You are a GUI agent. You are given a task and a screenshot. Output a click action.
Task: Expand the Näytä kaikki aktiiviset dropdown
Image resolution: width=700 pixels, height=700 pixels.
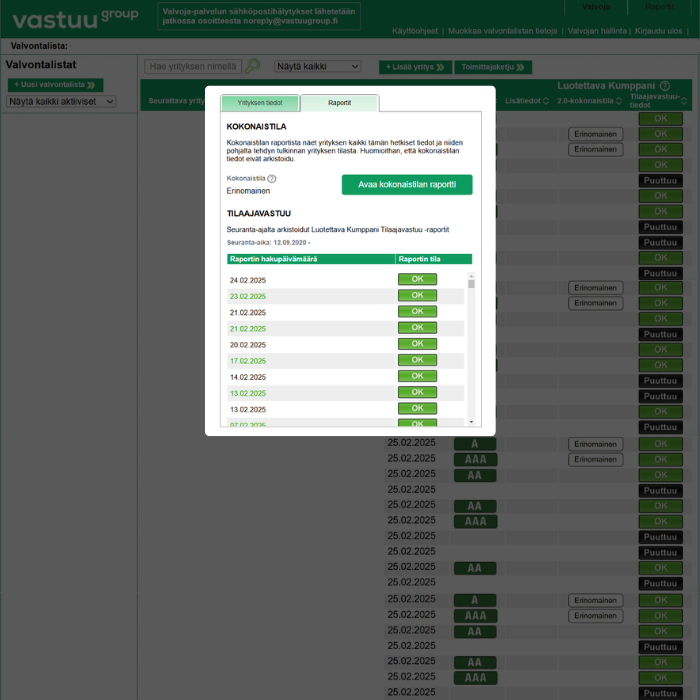click(x=61, y=101)
